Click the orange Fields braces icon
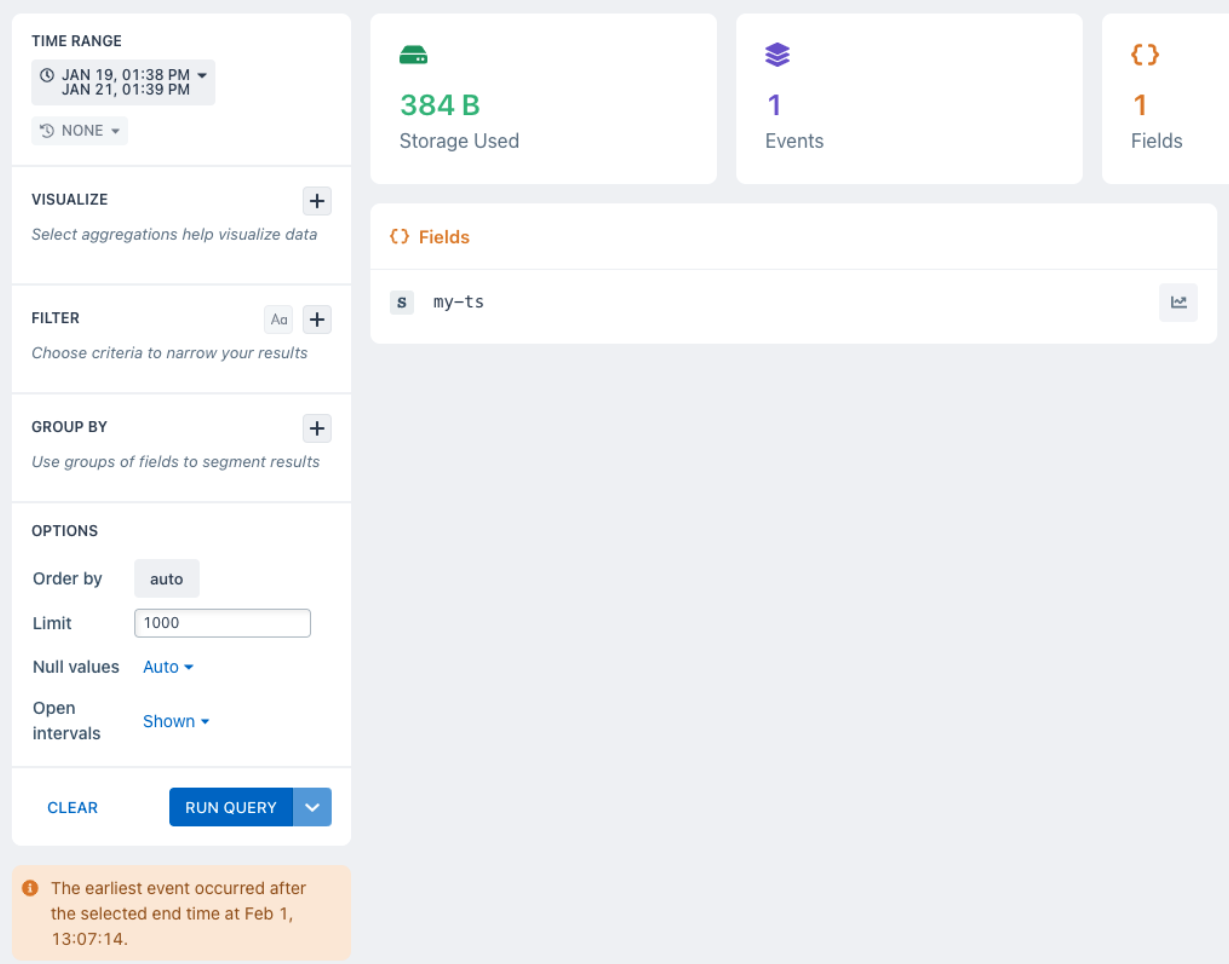This screenshot has width=1229, height=964. 1145,55
